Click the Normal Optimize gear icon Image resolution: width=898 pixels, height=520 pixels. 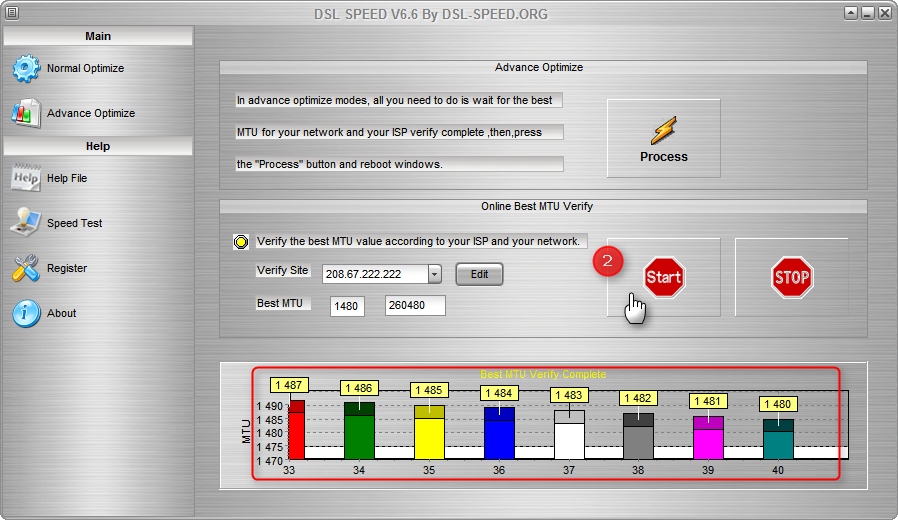[26, 69]
